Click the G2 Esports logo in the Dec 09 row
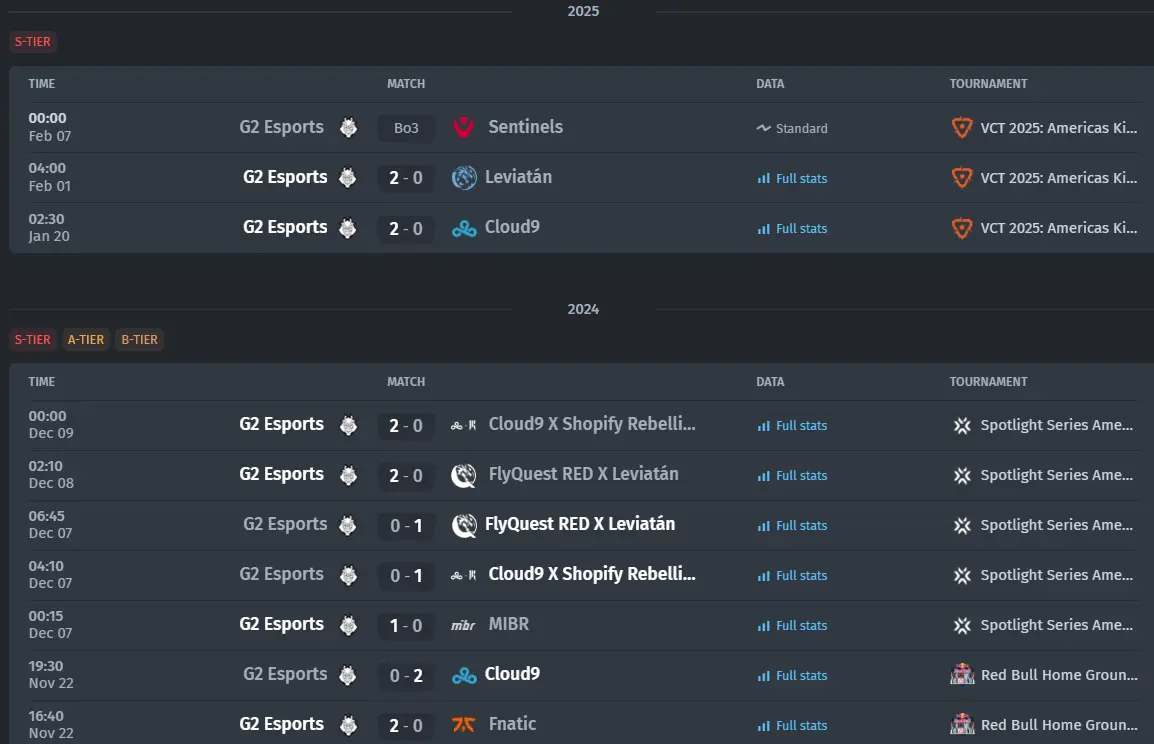 348,425
